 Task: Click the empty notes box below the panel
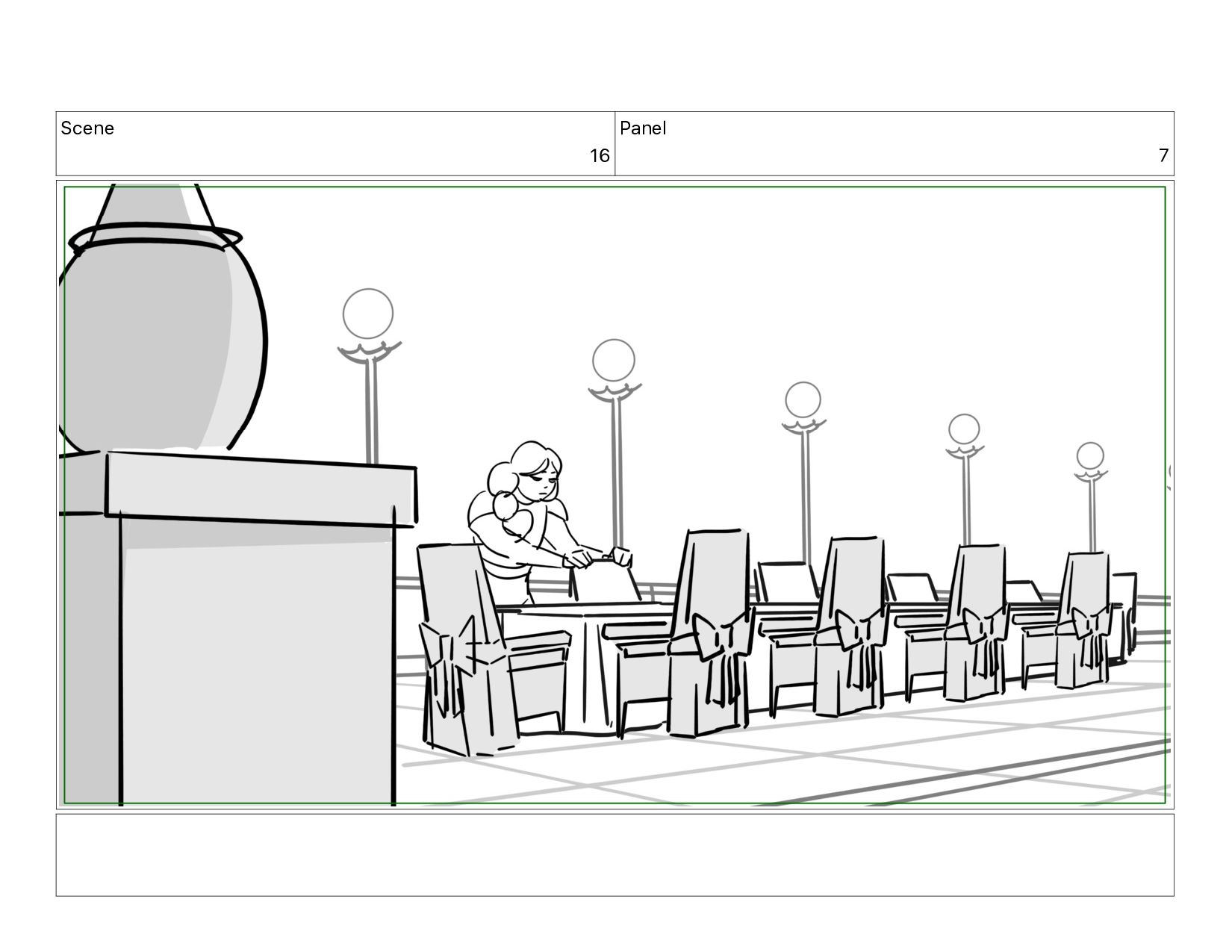point(615,855)
